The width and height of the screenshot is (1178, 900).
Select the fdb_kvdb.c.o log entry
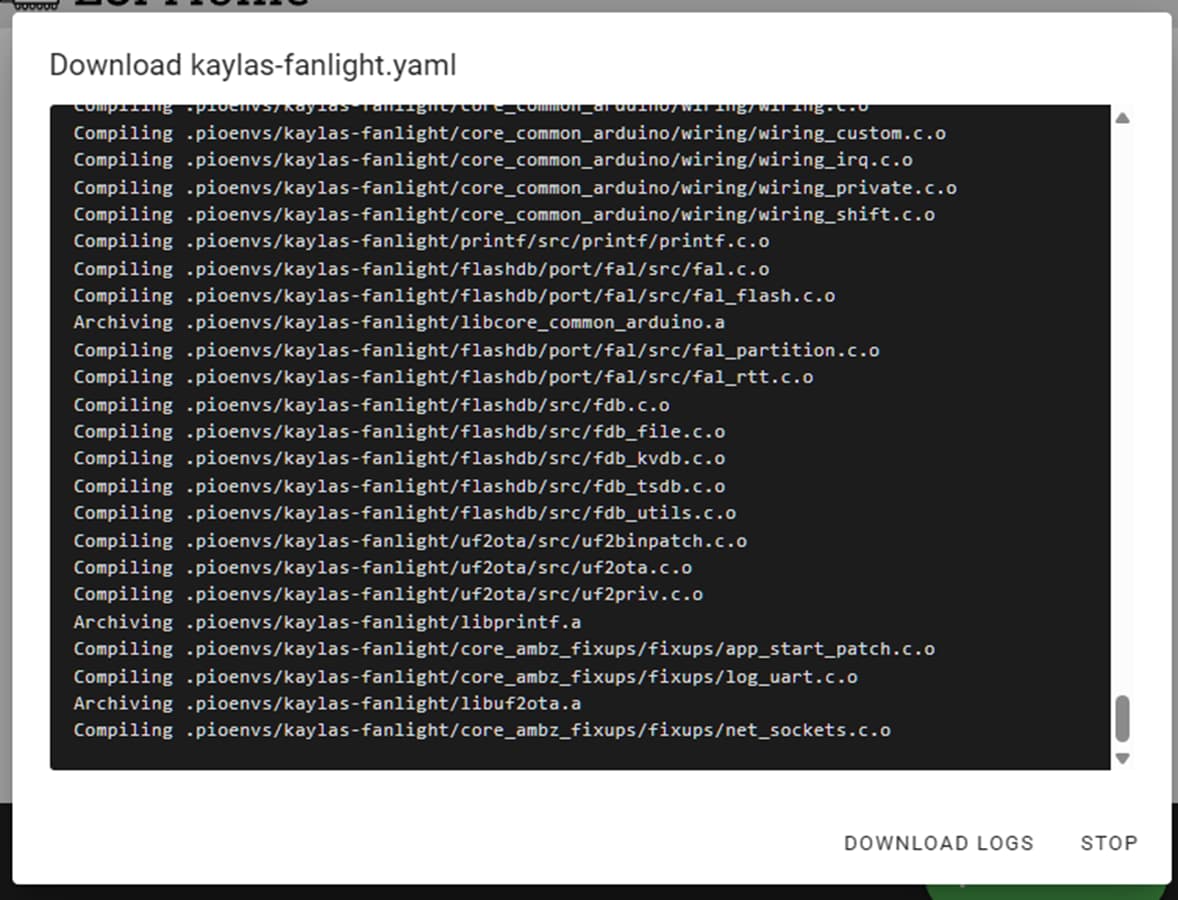[x=399, y=458]
